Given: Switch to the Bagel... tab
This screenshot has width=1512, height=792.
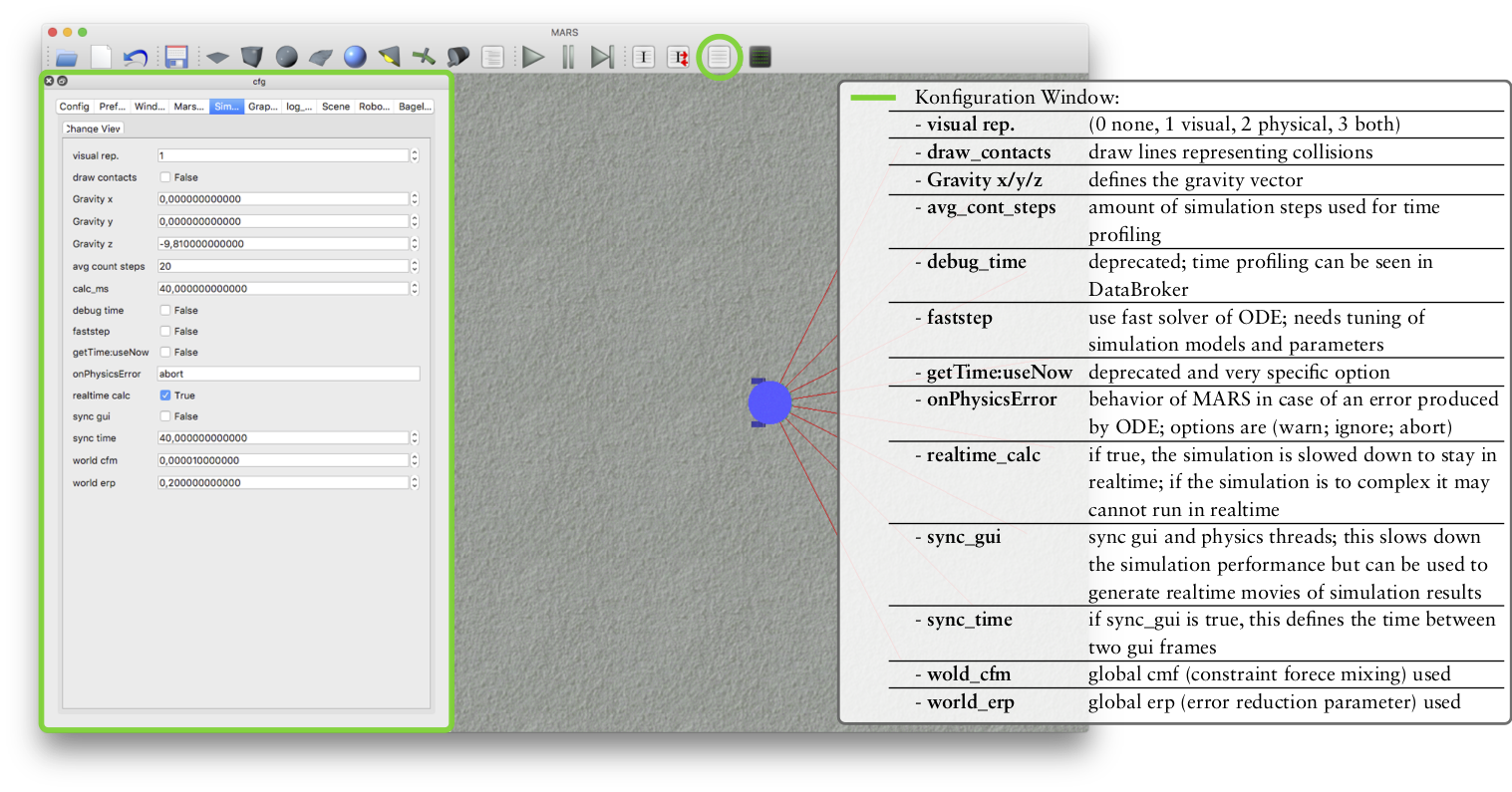Looking at the screenshot, I should point(415,106).
